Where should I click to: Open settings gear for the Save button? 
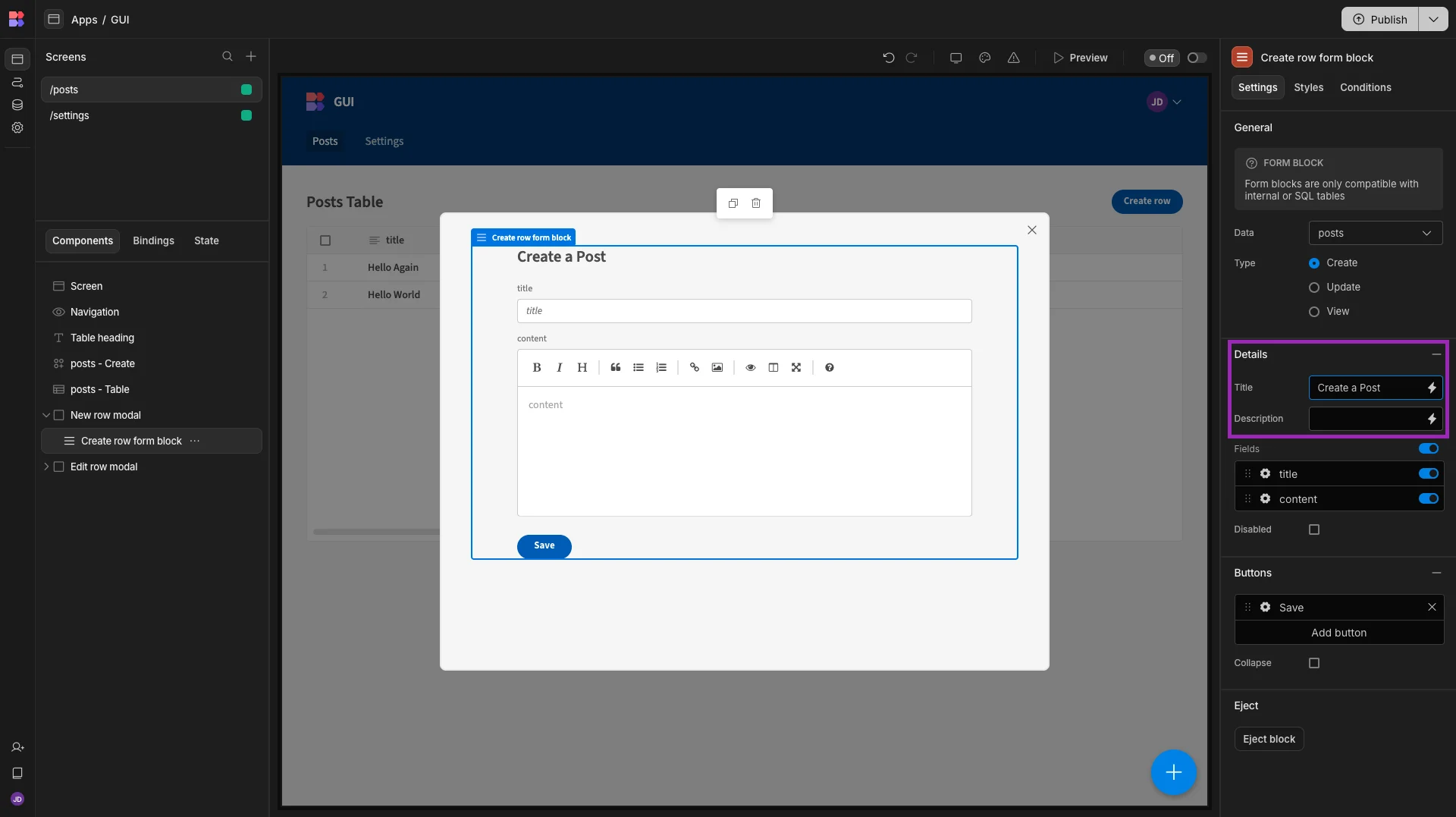[x=1266, y=608]
